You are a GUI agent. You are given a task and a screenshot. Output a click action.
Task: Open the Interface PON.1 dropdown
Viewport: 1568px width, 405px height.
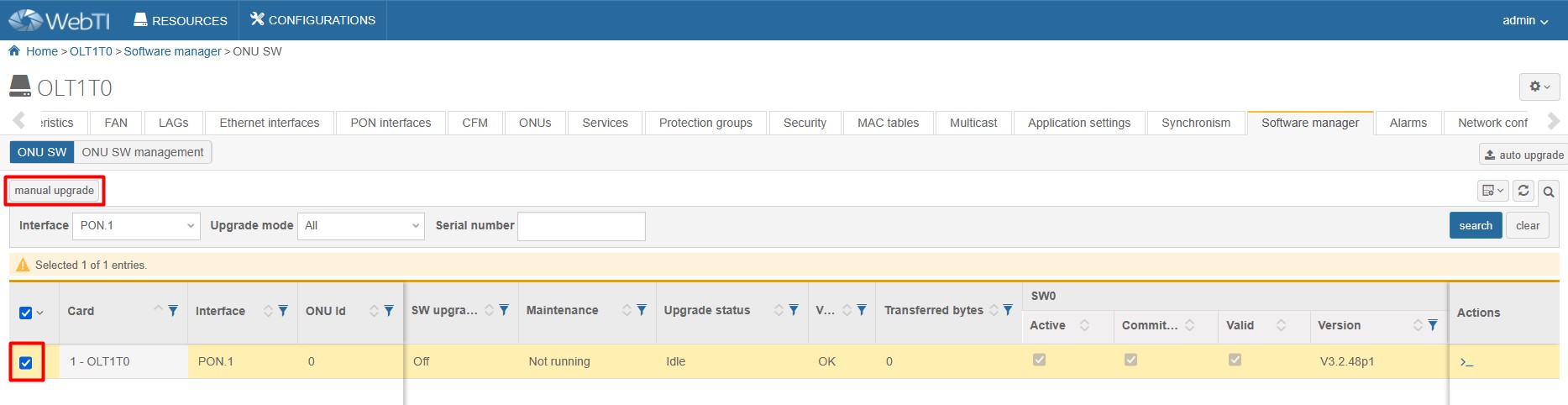136,226
